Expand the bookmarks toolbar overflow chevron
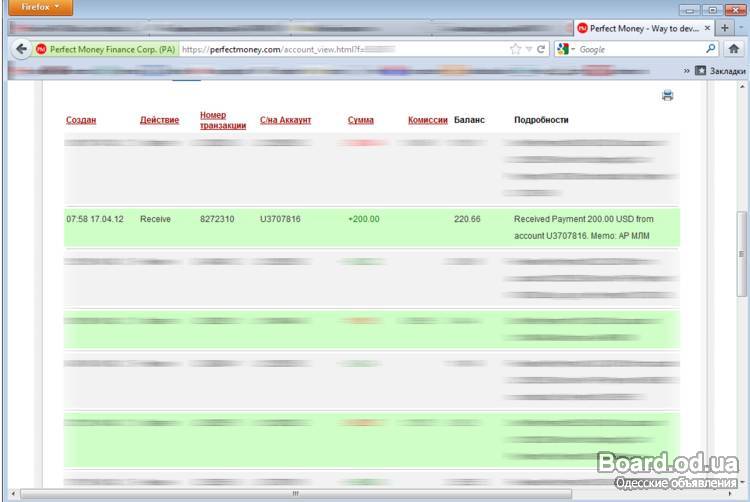 click(x=686, y=71)
